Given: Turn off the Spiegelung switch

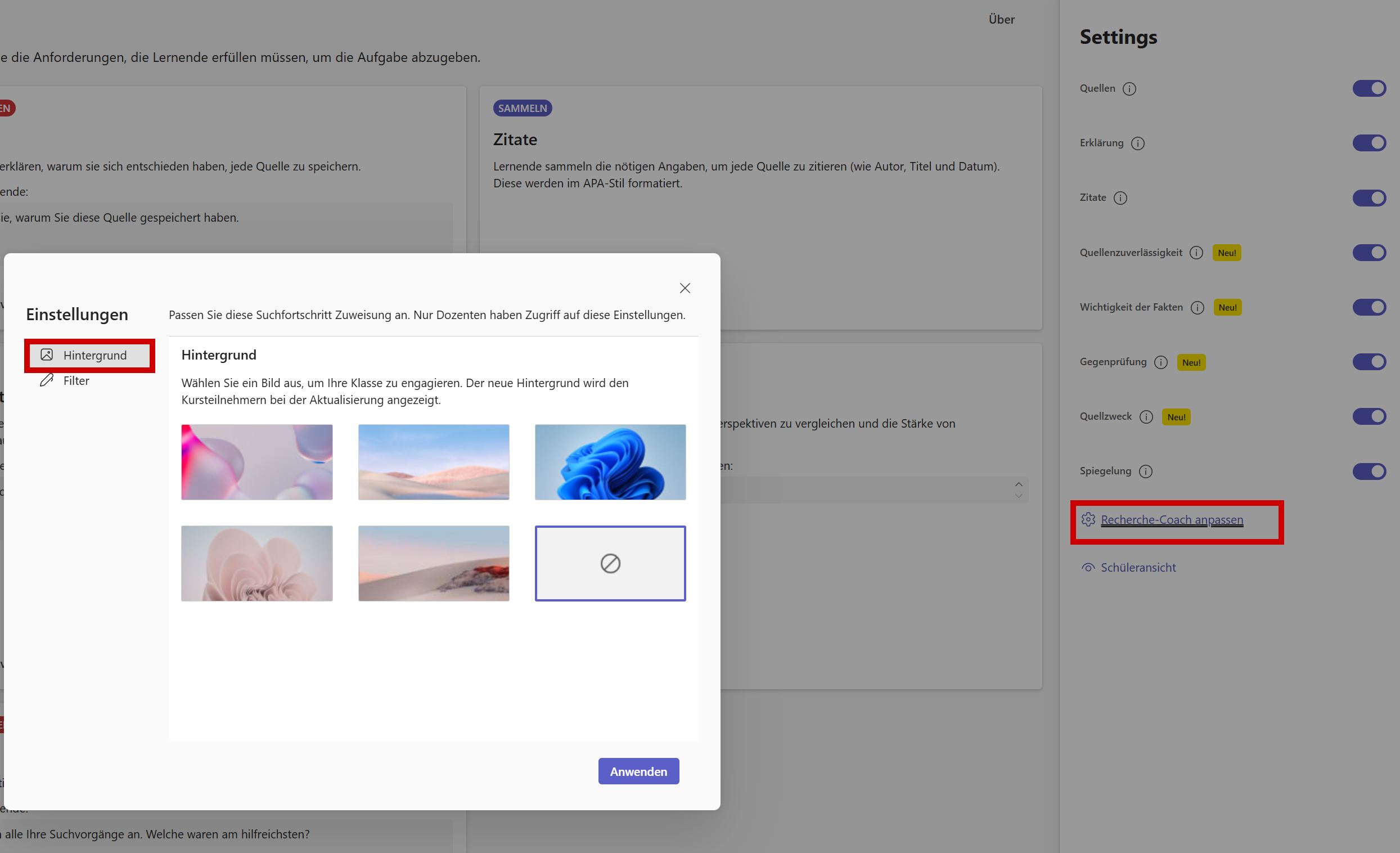Looking at the screenshot, I should click(x=1369, y=471).
